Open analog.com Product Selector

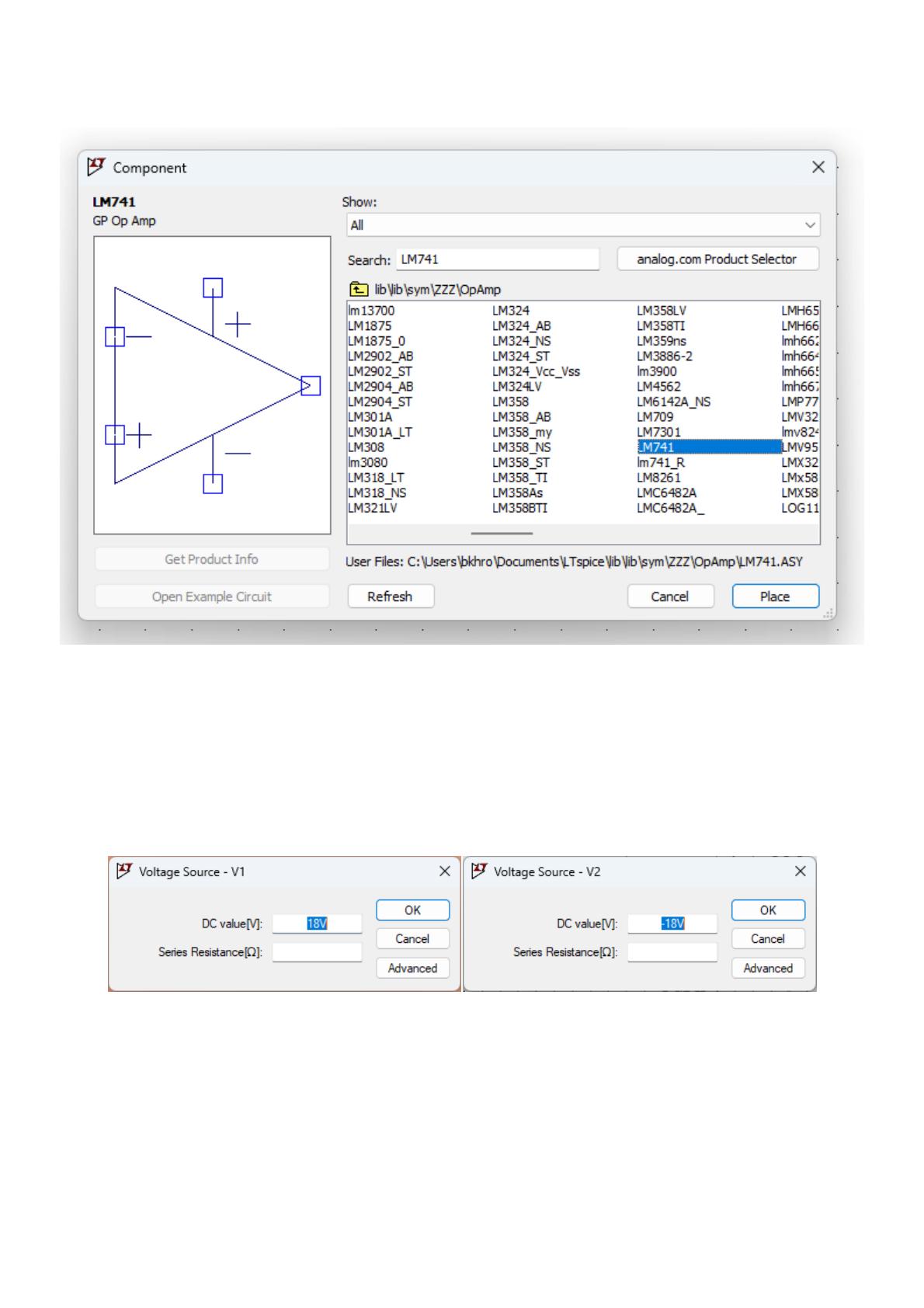tap(717, 259)
